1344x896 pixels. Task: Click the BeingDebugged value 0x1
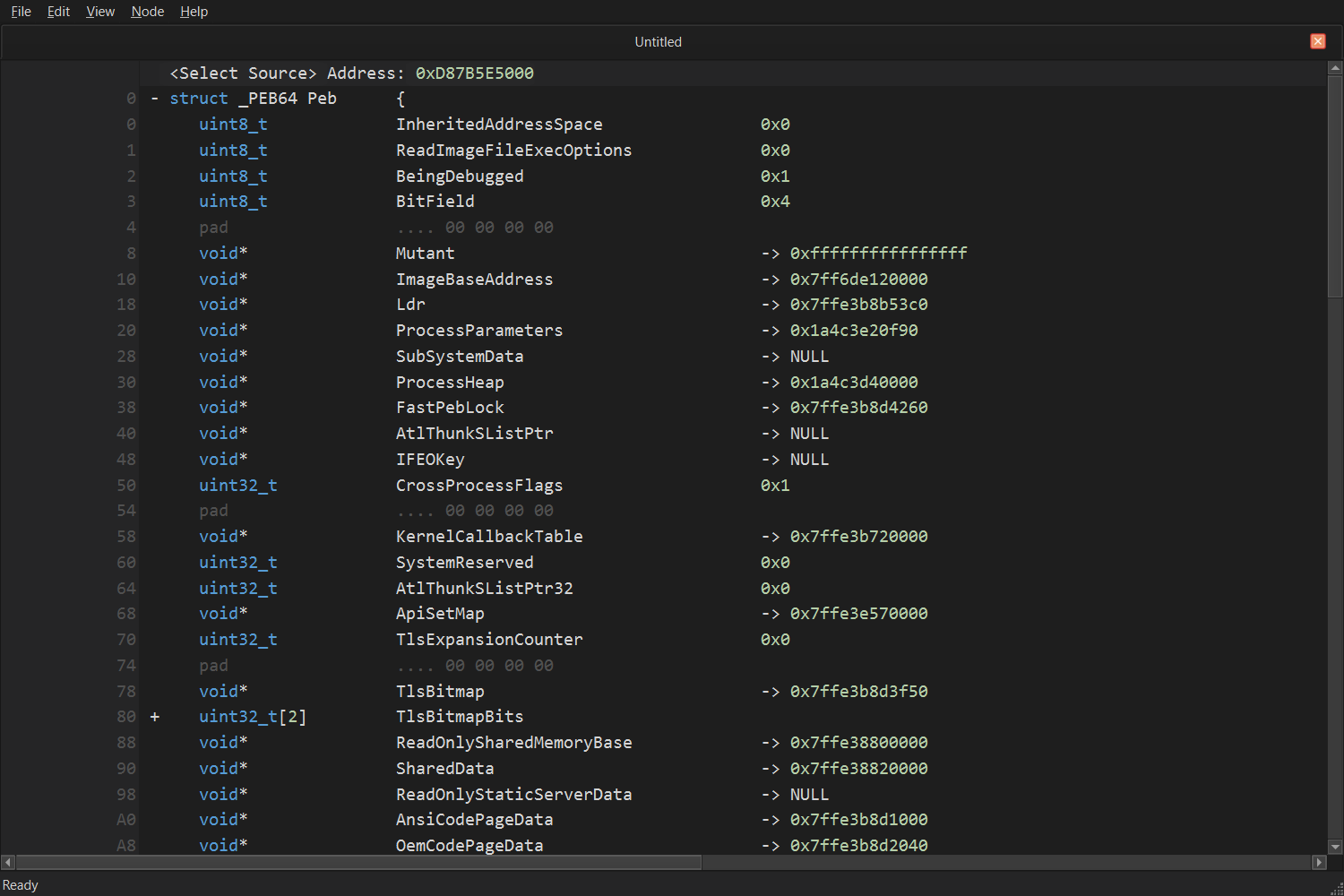pos(775,177)
